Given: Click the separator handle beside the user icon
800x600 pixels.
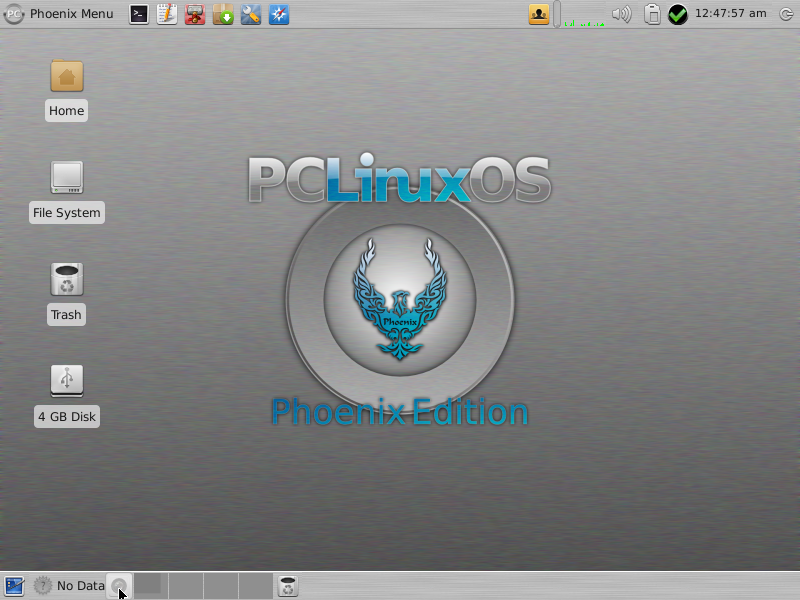Looking at the screenshot, I should [557, 14].
